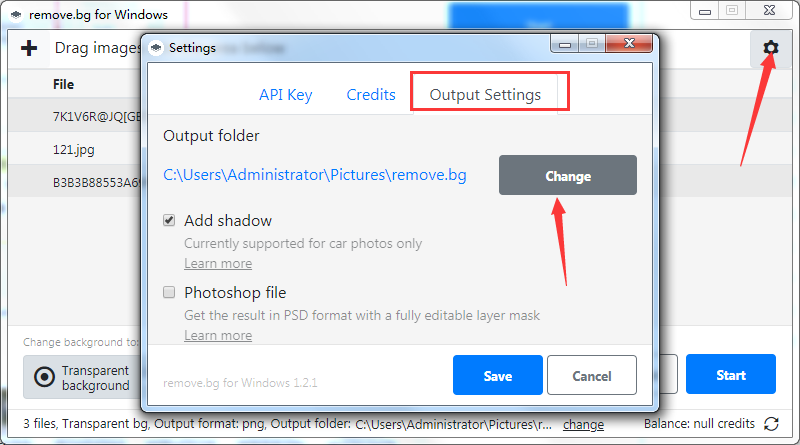The height and width of the screenshot is (445, 800).
Task: Click the remove.bg logo in Settings title bar
Action: pos(156,47)
